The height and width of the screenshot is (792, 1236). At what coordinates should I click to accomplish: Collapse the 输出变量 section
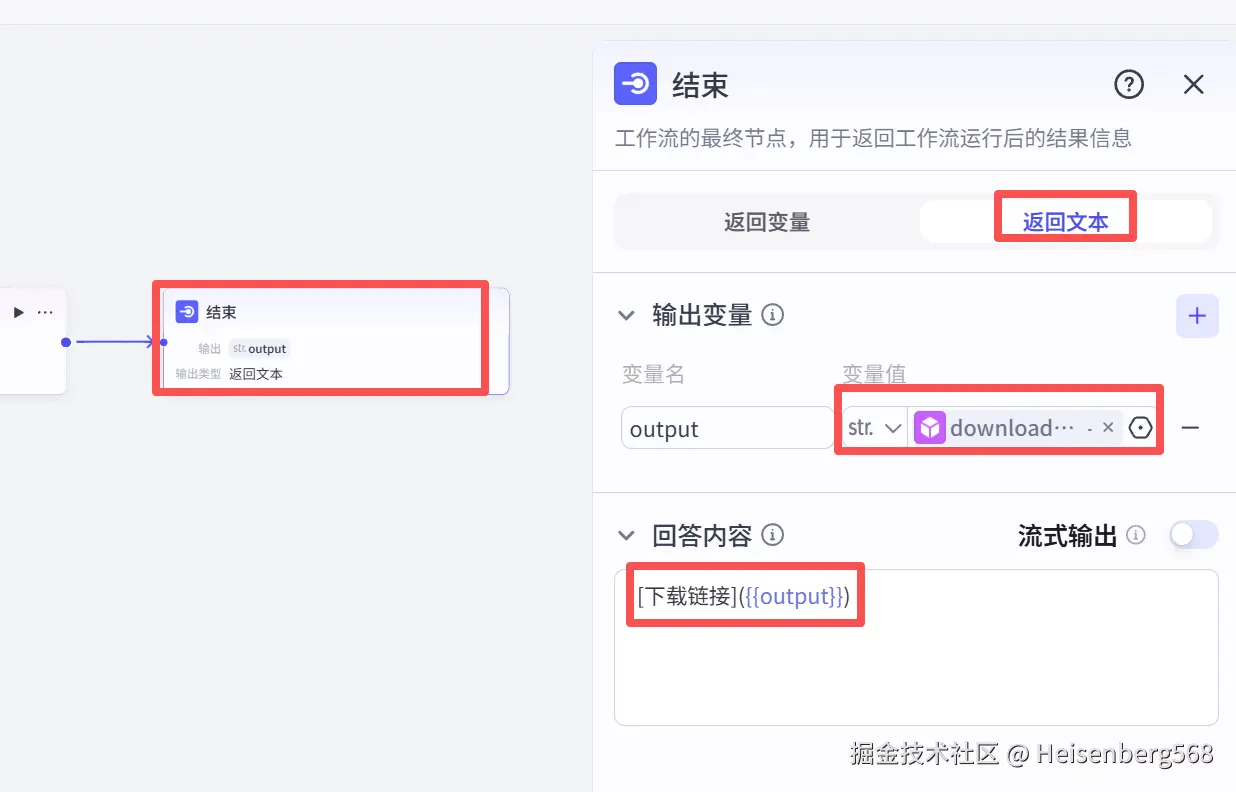(626, 316)
